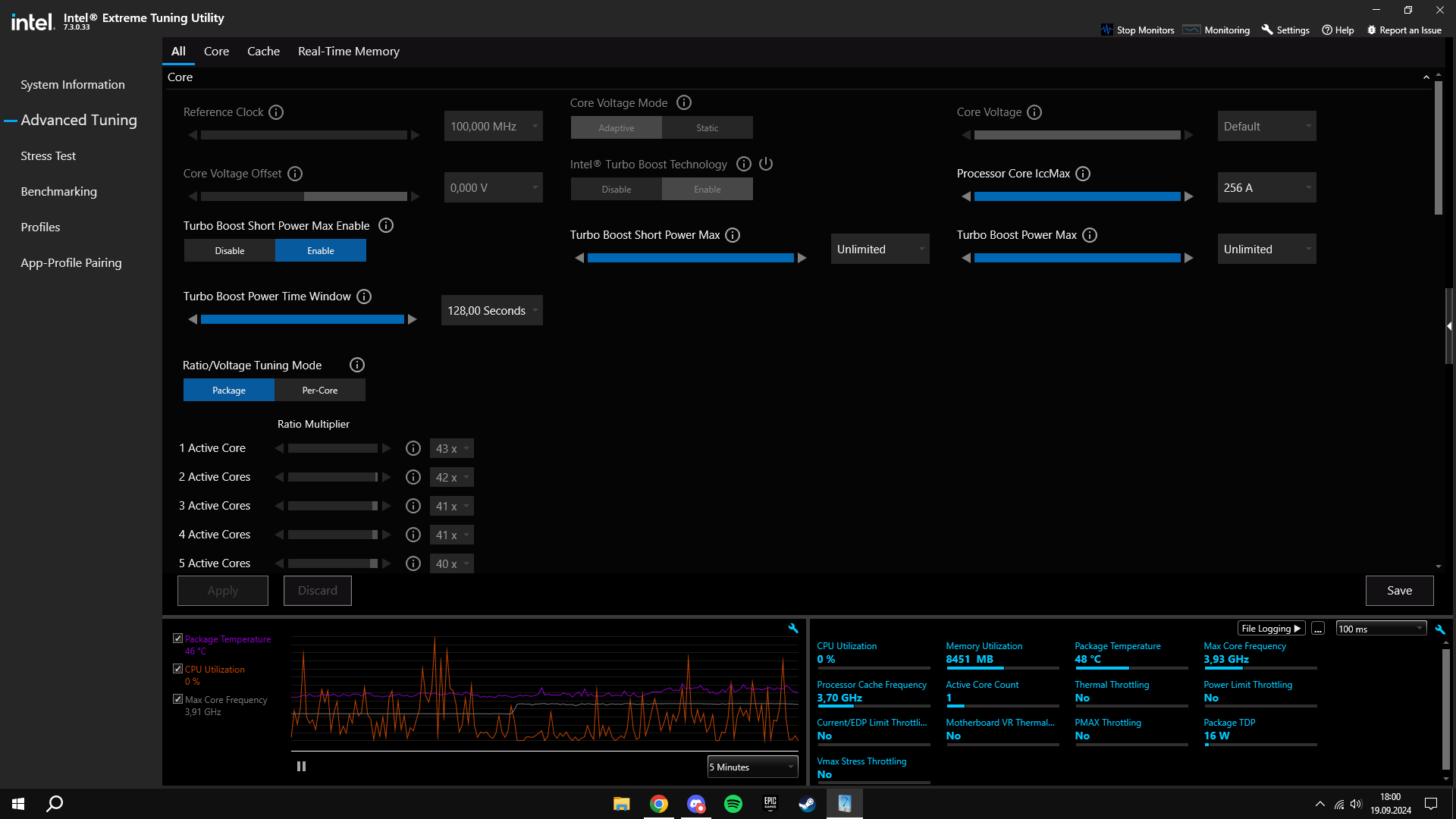Click Stop Monitors icon in top bar

(1107, 30)
